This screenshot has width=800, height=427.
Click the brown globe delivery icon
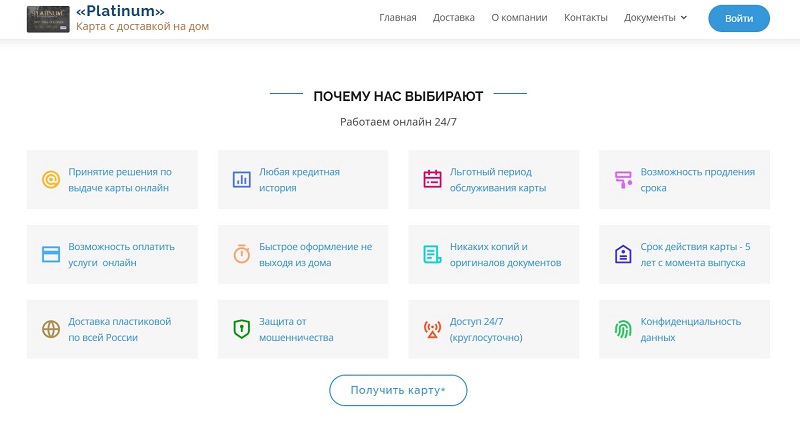tap(51, 329)
